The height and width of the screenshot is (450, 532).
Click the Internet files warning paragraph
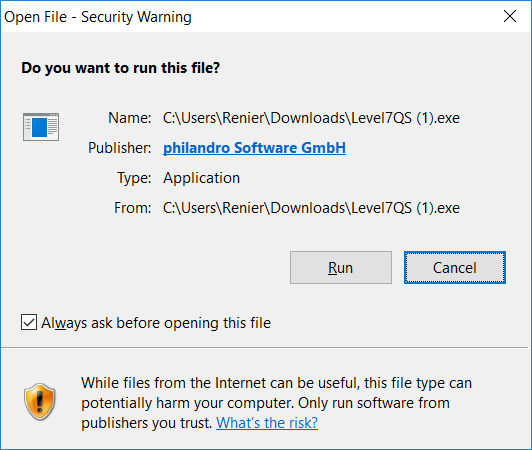(276, 403)
